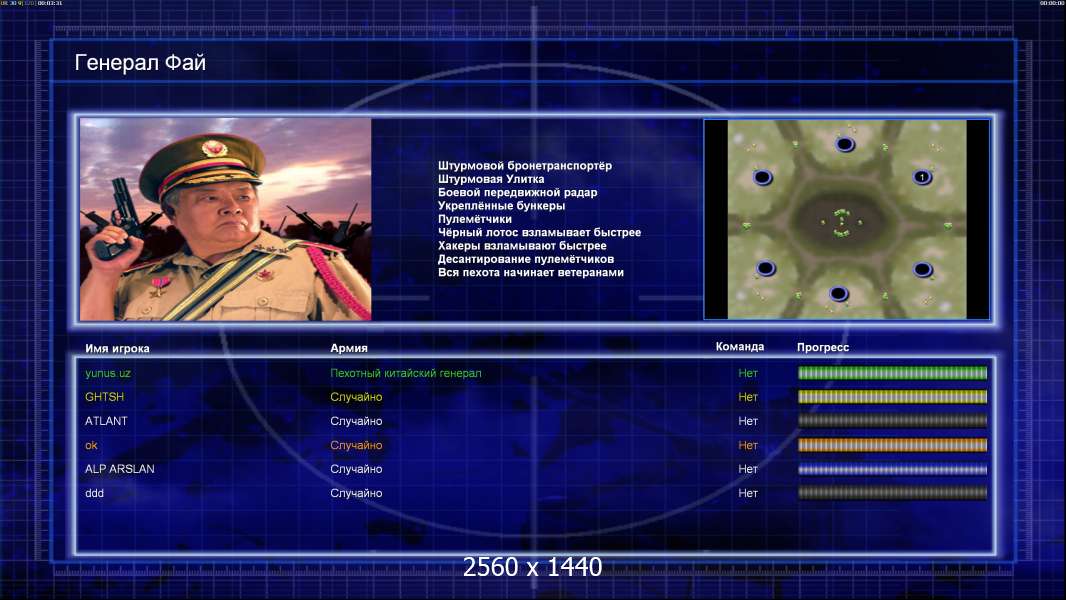Select player name 'GHTSH'

[104, 397]
